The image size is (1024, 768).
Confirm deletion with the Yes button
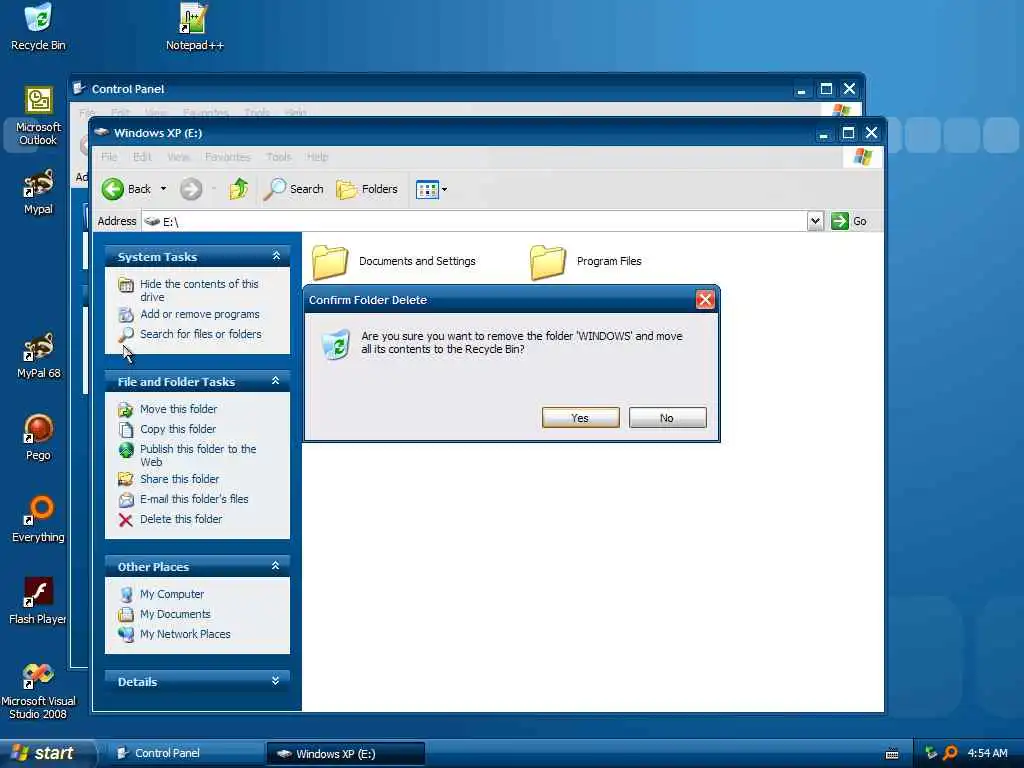point(581,418)
